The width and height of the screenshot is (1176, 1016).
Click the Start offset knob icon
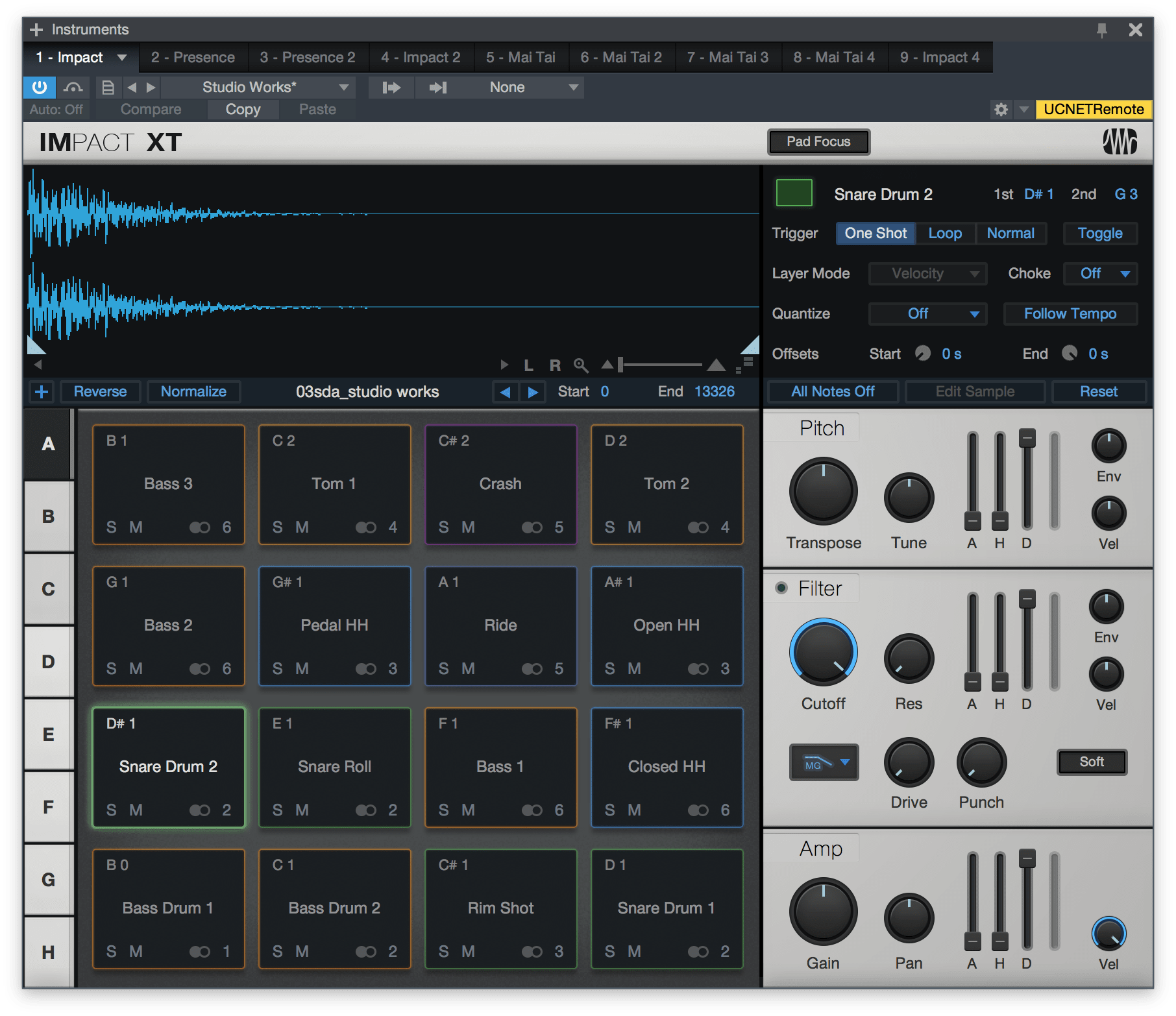click(x=922, y=353)
